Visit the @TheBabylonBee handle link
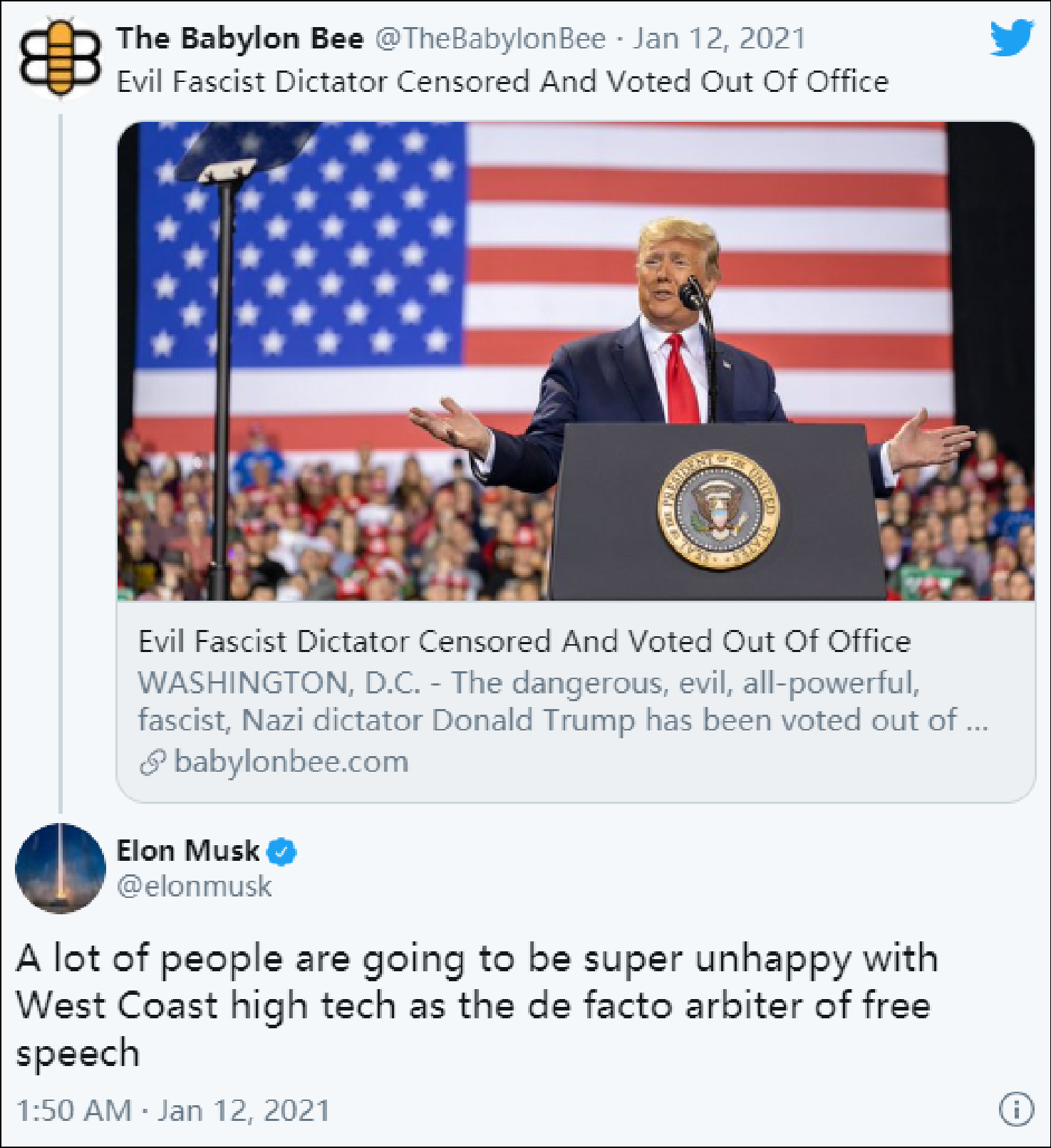 point(490,38)
